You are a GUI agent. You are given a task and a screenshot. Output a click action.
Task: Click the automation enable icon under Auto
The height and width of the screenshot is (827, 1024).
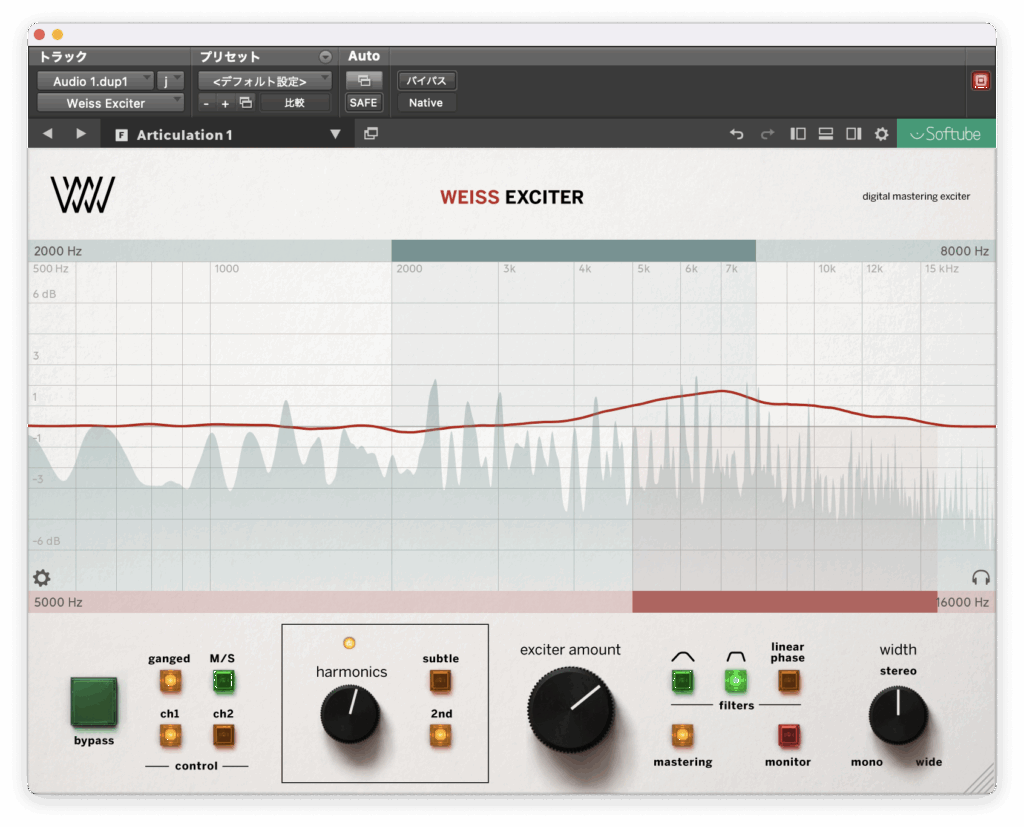point(364,81)
